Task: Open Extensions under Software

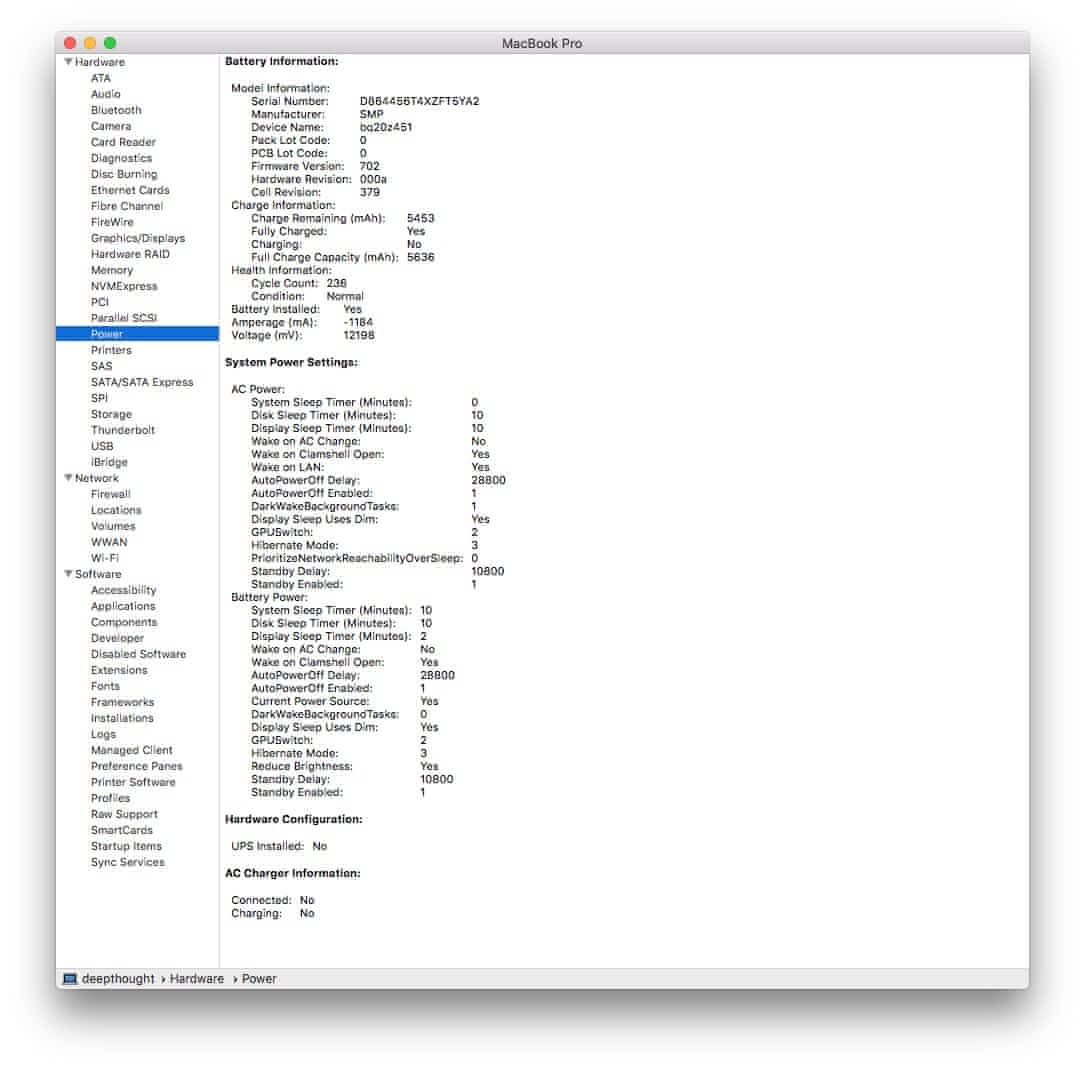Action: click(119, 670)
